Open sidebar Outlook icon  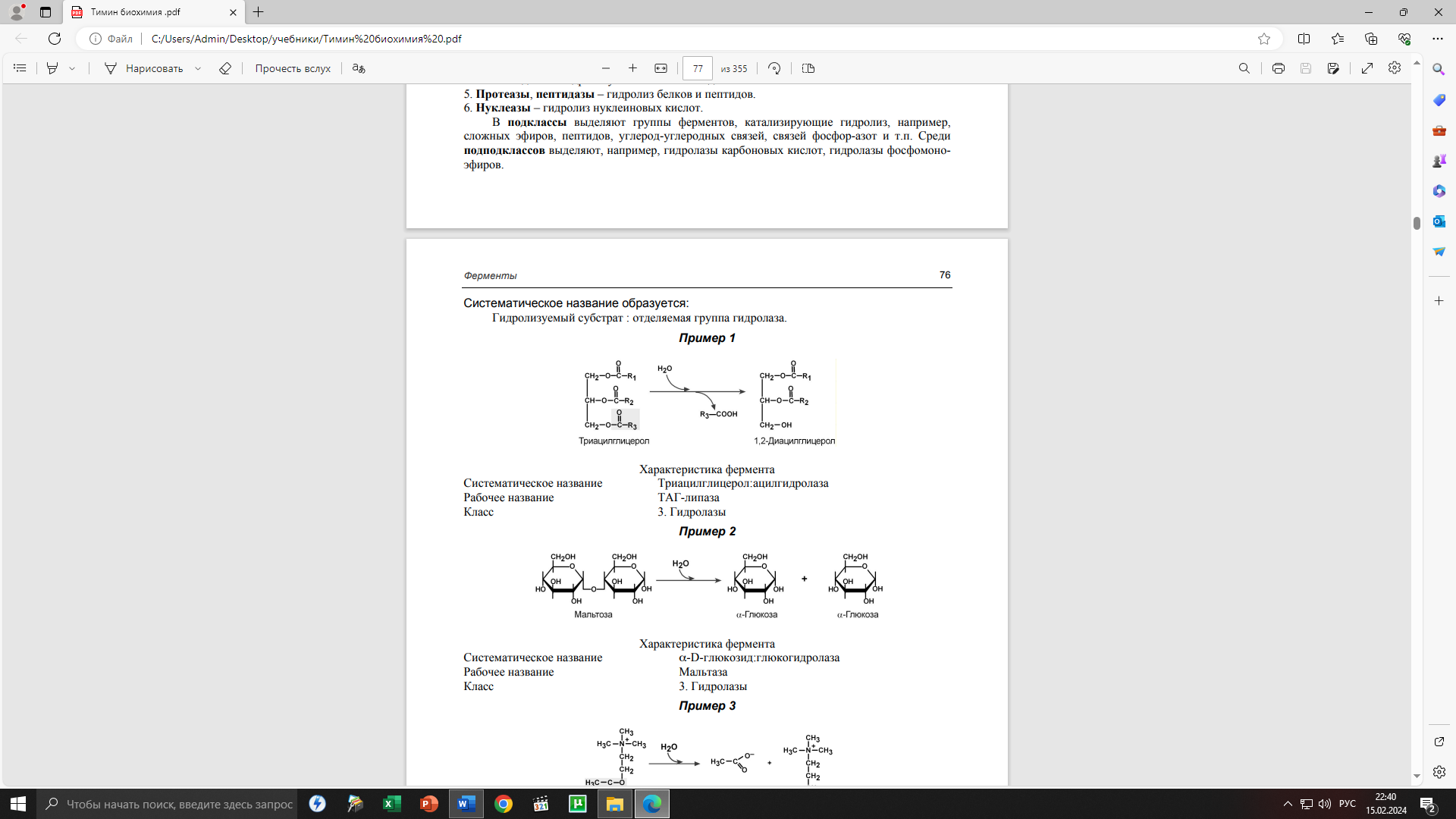(1439, 221)
